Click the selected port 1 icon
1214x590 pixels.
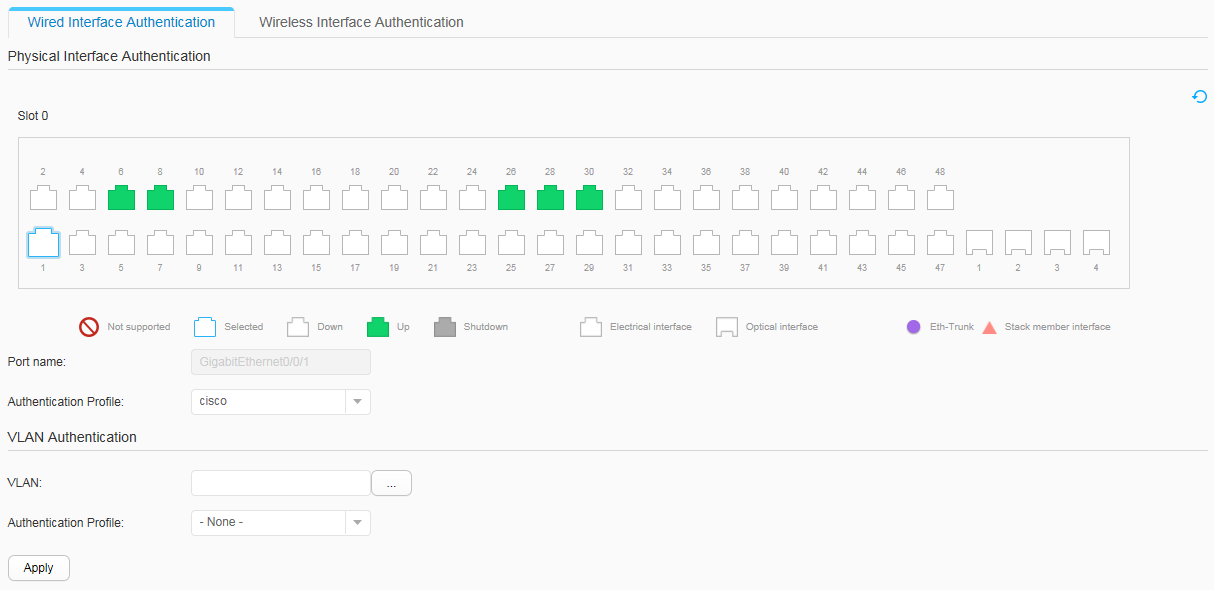43,242
